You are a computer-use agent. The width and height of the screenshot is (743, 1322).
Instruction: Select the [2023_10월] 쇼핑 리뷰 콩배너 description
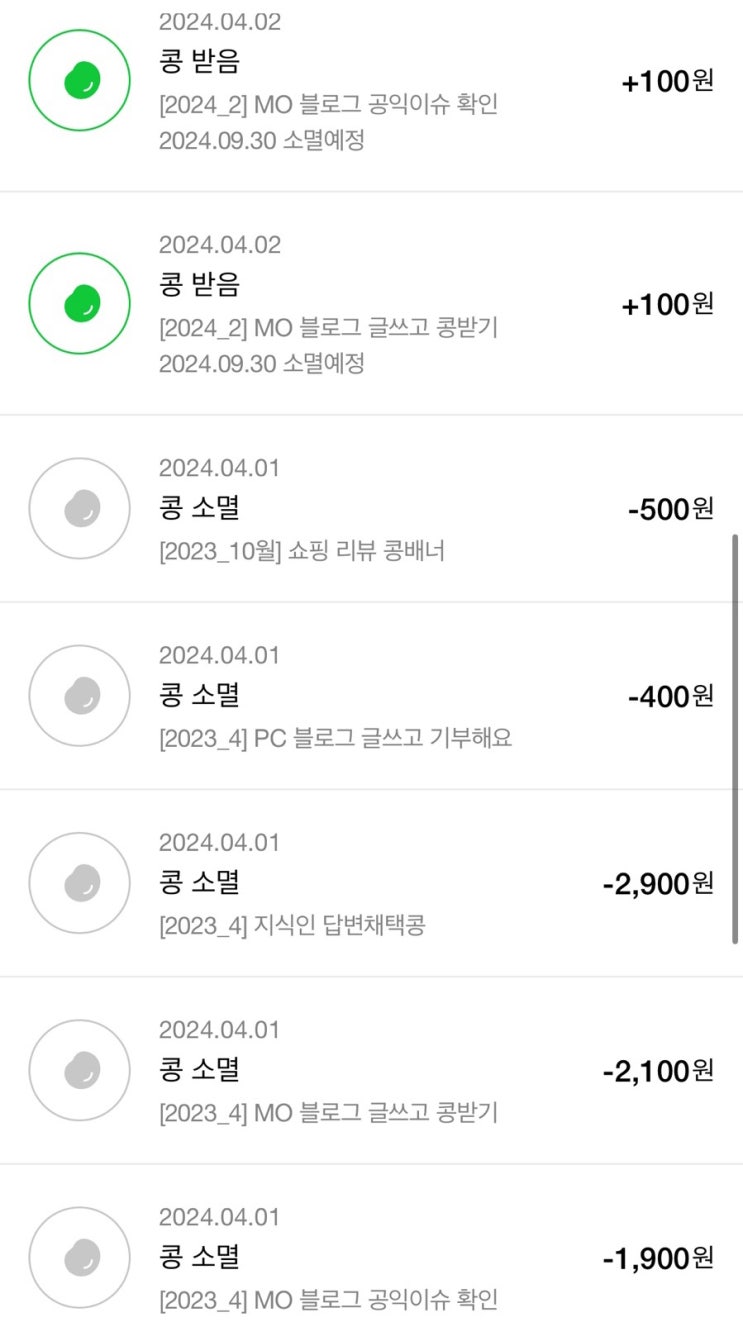tap(302, 551)
